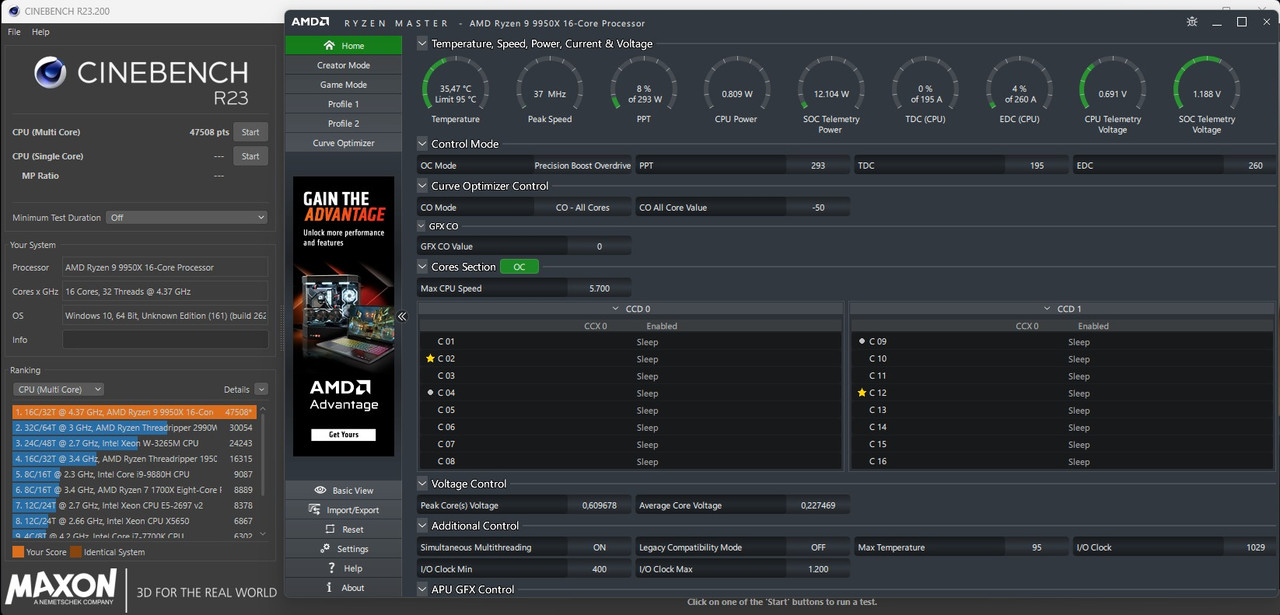Select the Xeon W-3265M ranking row
Image resolution: width=1280 pixels, height=615 pixels.
click(134, 443)
